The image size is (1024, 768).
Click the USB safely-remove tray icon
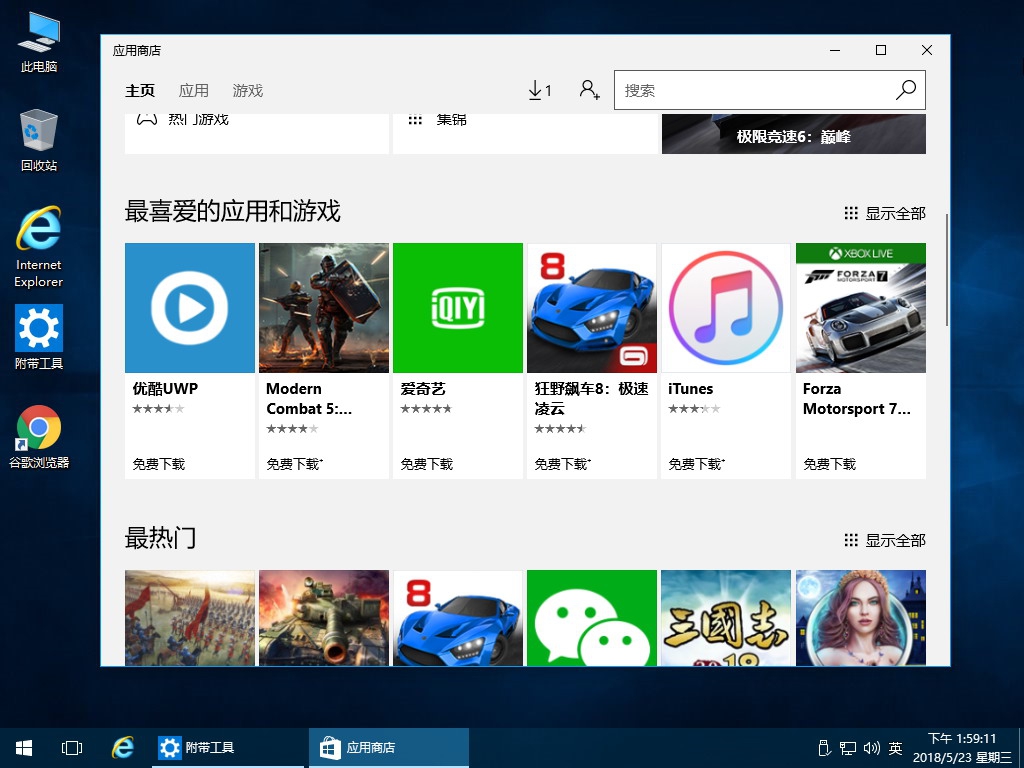[x=824, y=748]
